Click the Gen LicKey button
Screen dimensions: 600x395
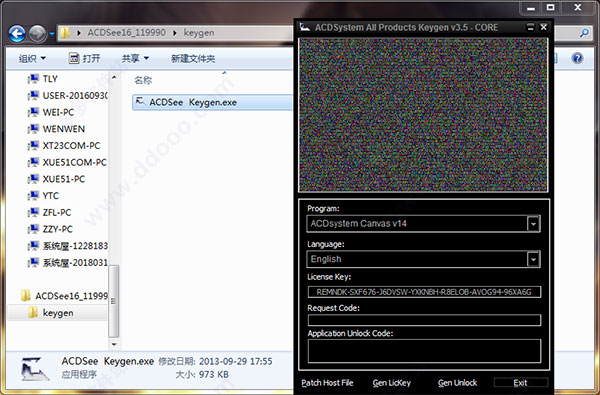(391, 383)
